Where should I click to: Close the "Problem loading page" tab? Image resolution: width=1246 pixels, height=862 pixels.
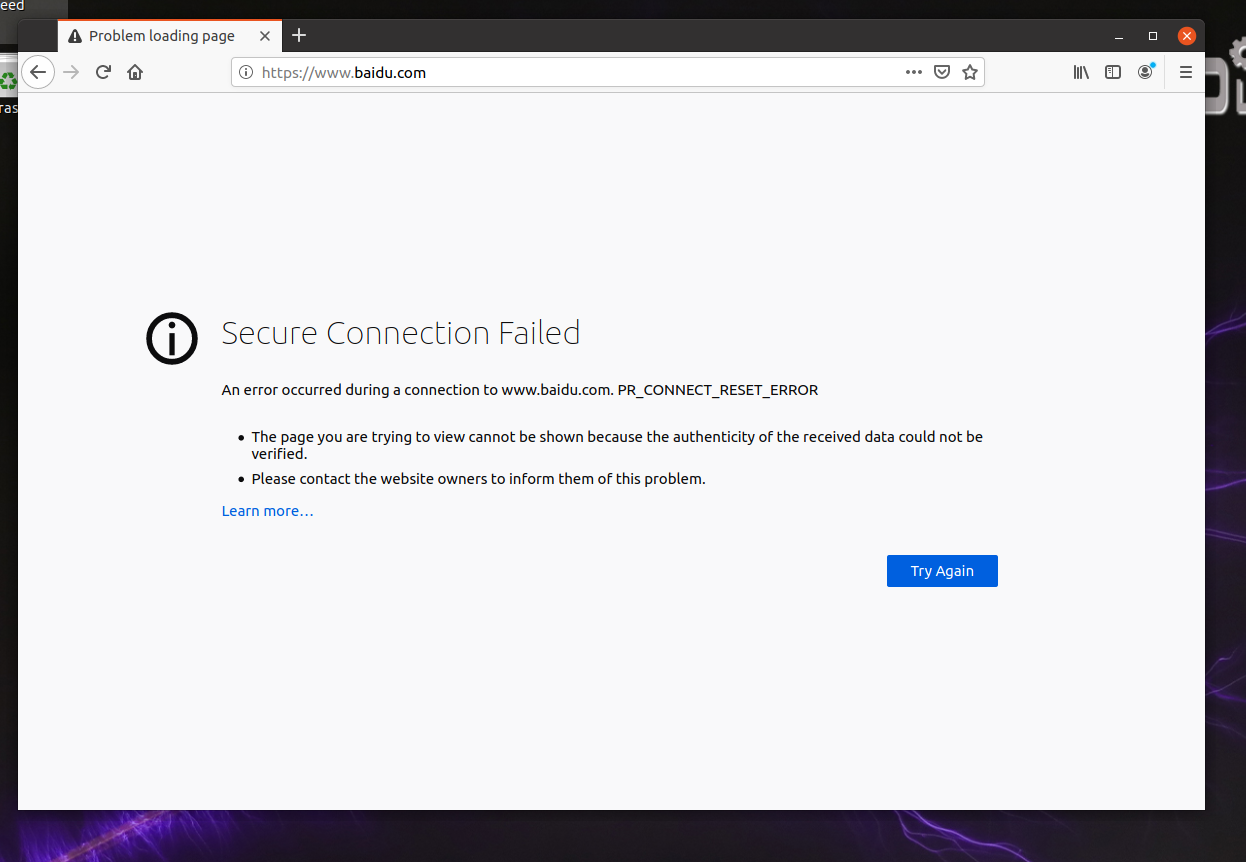click(x=265, y=36)
